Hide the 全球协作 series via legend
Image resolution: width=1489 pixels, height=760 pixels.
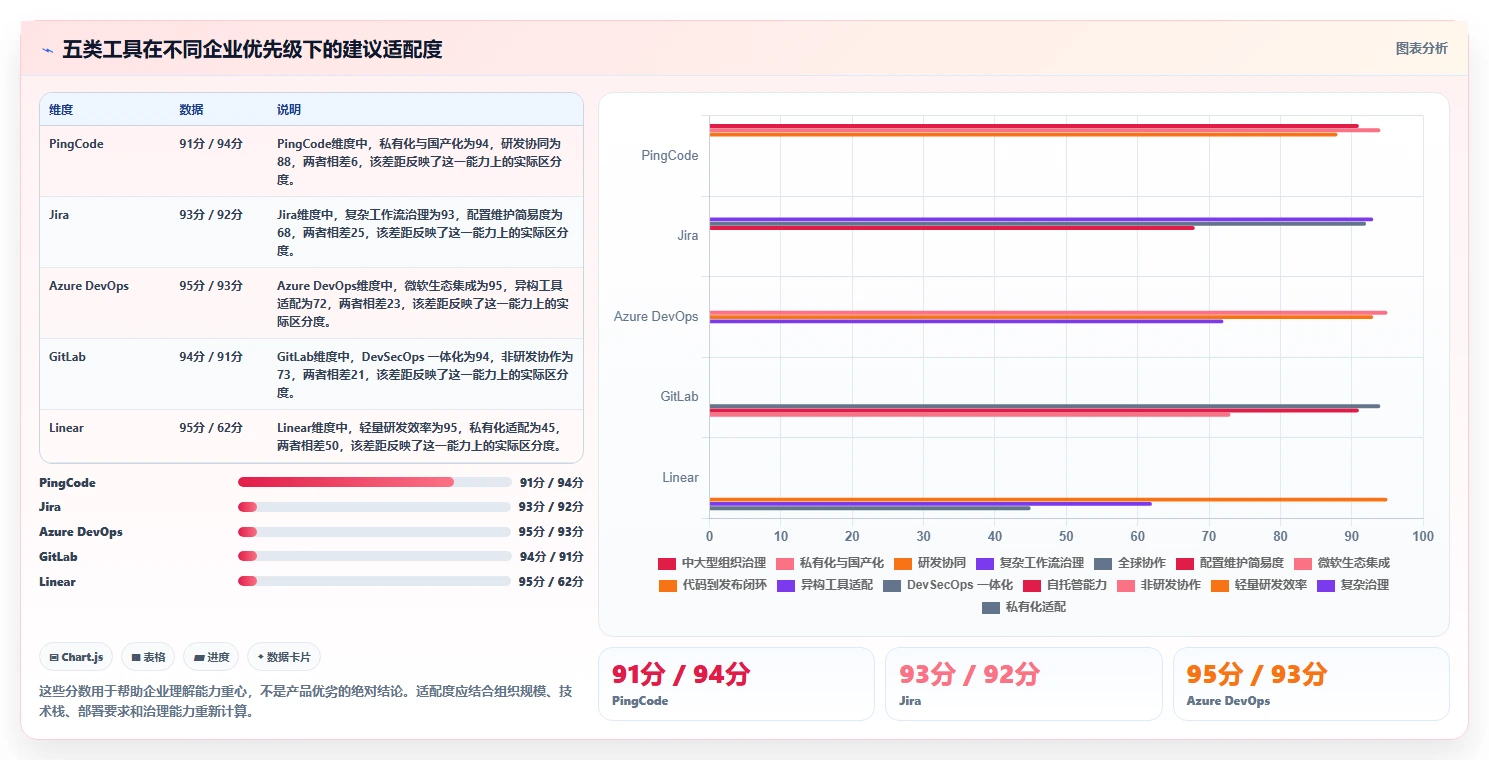pos(1130,563)
